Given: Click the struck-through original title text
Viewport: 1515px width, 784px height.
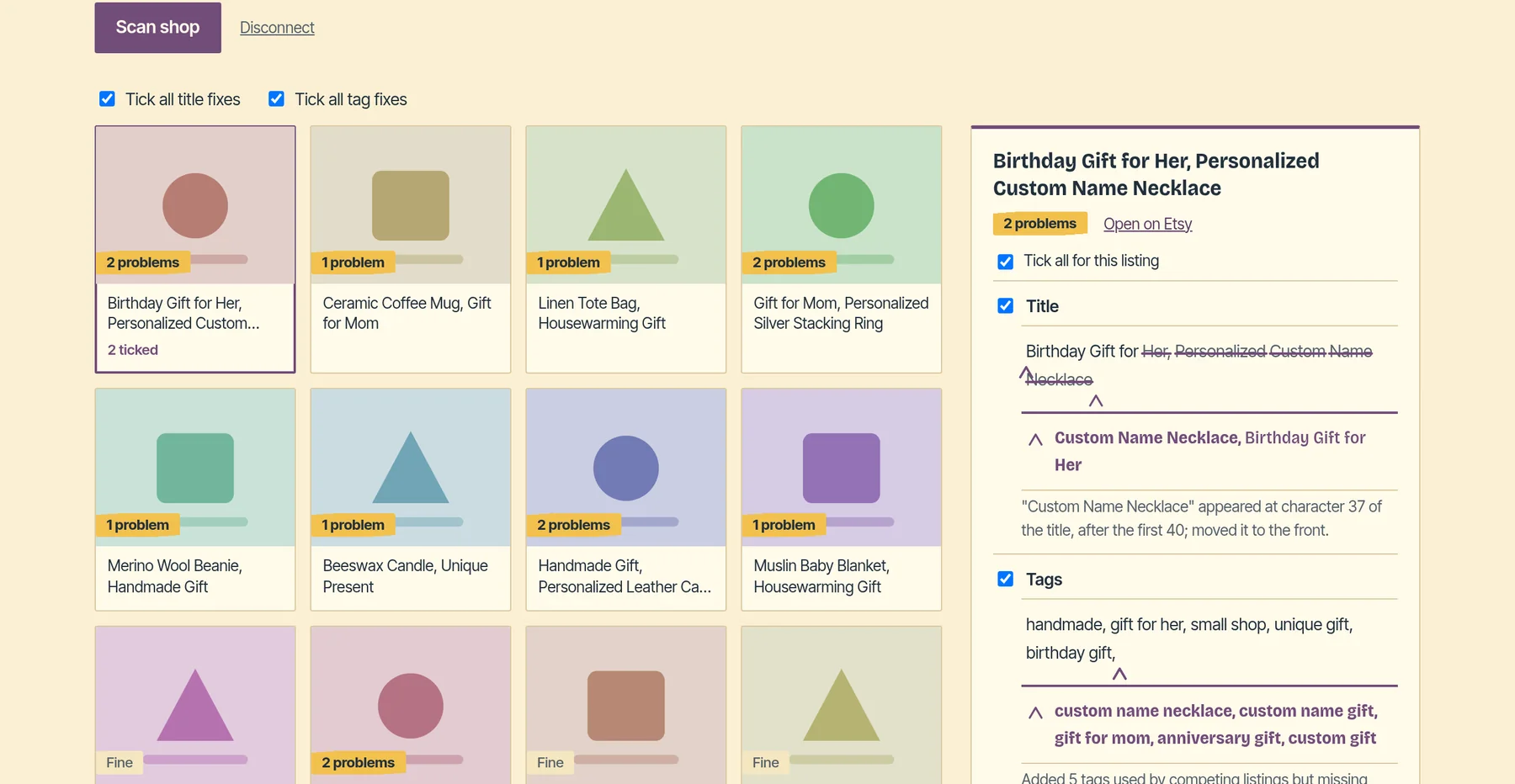Looking at the screenshot, I should (x=1199, y=365).
